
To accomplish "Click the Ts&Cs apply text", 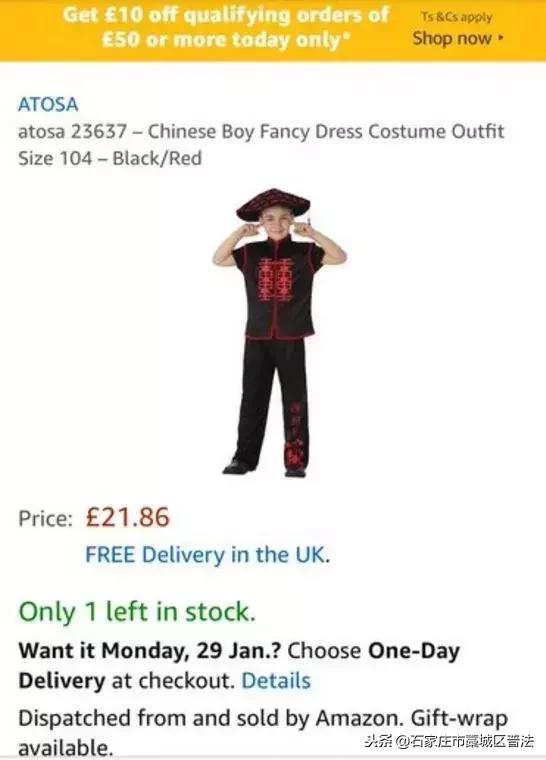I will coord(456,17).
